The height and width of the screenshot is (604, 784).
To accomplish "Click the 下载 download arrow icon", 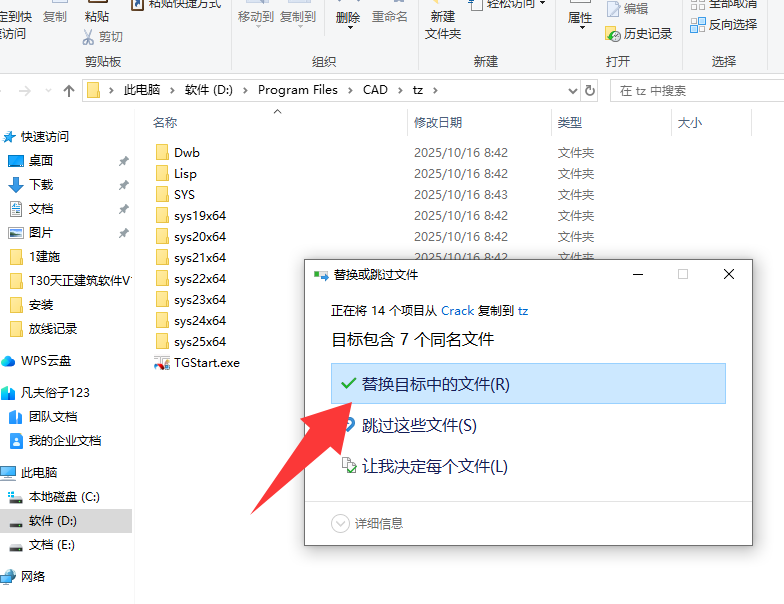I will click(x=16, y=185).
